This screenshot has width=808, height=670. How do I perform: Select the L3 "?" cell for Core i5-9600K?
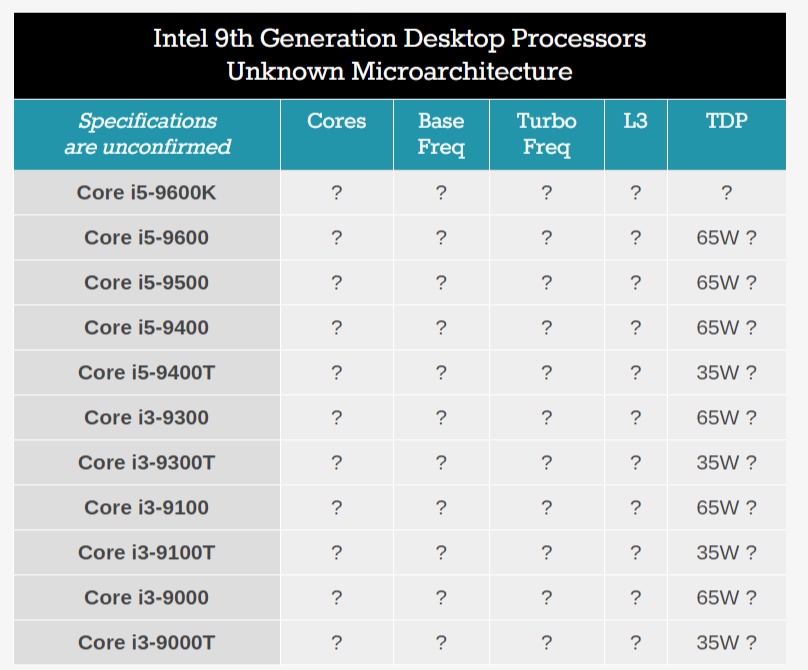pyautogui.click(x=636, y=193)
